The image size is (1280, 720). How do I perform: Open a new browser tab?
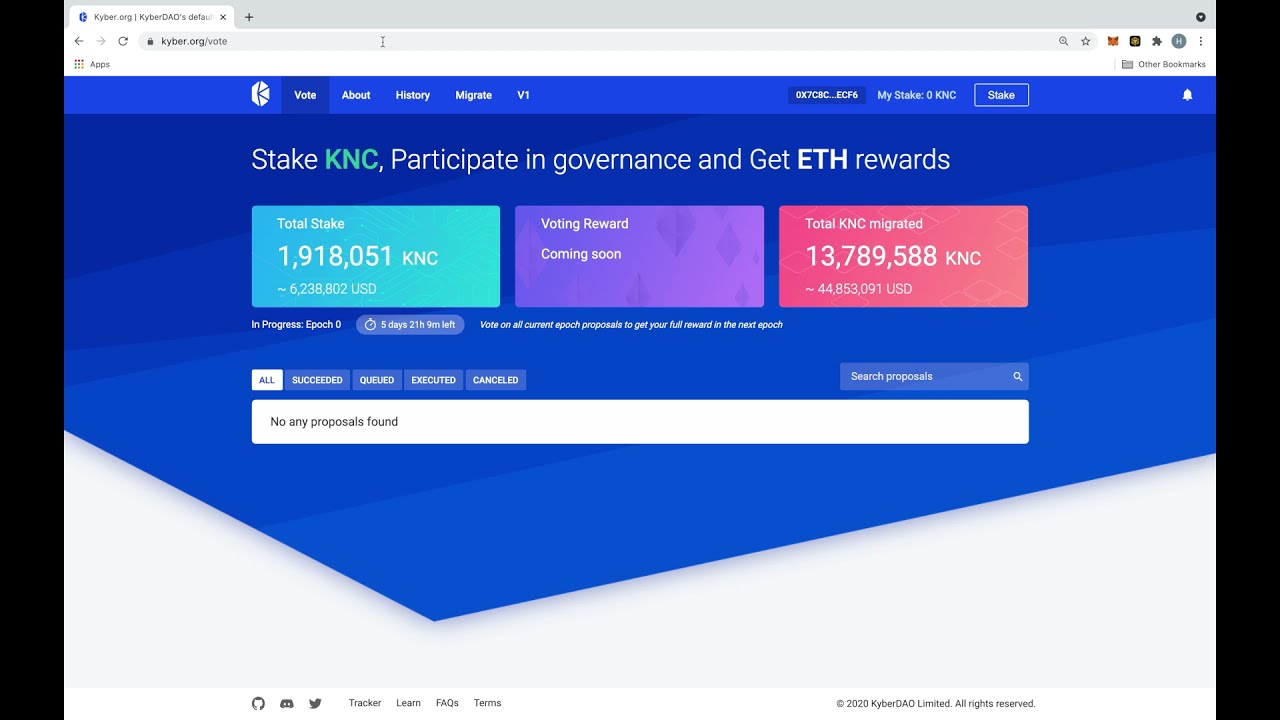(x=249, y=17)
